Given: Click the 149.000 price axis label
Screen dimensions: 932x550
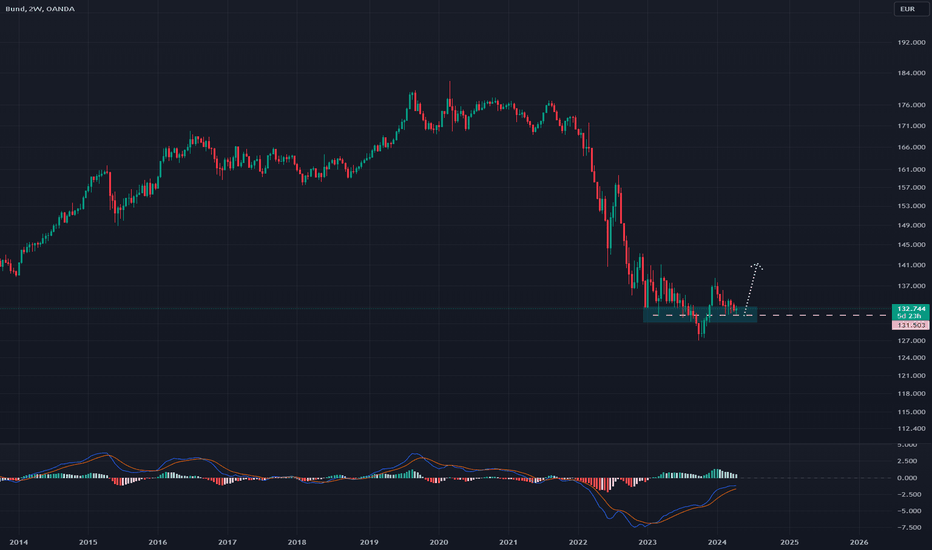Looking at the screenshot, I should point(911,225).
